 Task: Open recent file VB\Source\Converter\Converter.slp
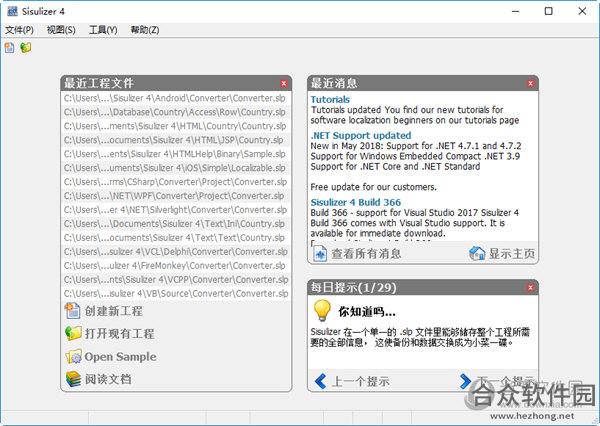pyautogui.click(x=176, y=294)
